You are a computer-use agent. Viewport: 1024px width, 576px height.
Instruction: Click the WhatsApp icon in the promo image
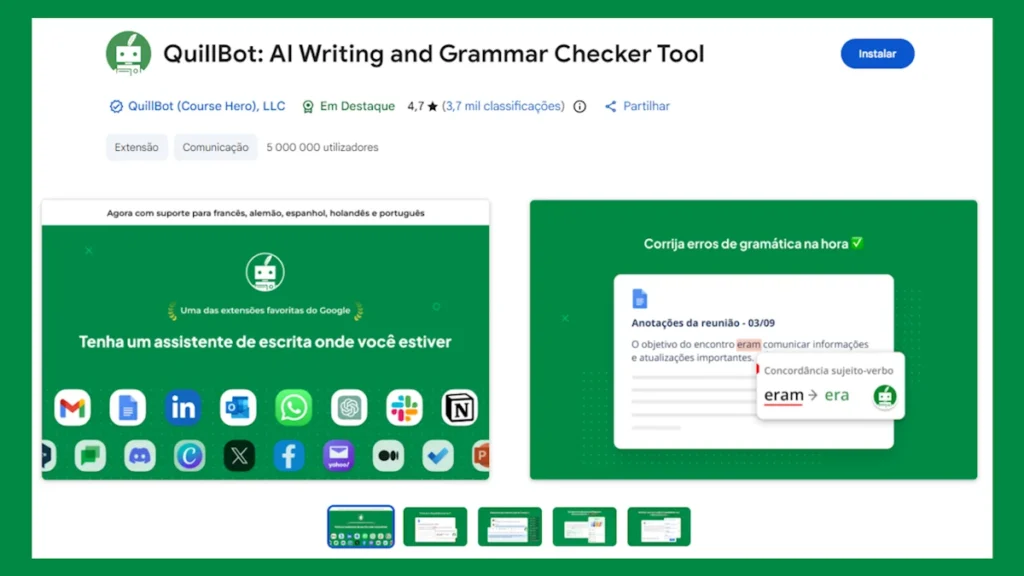point(293,407)
